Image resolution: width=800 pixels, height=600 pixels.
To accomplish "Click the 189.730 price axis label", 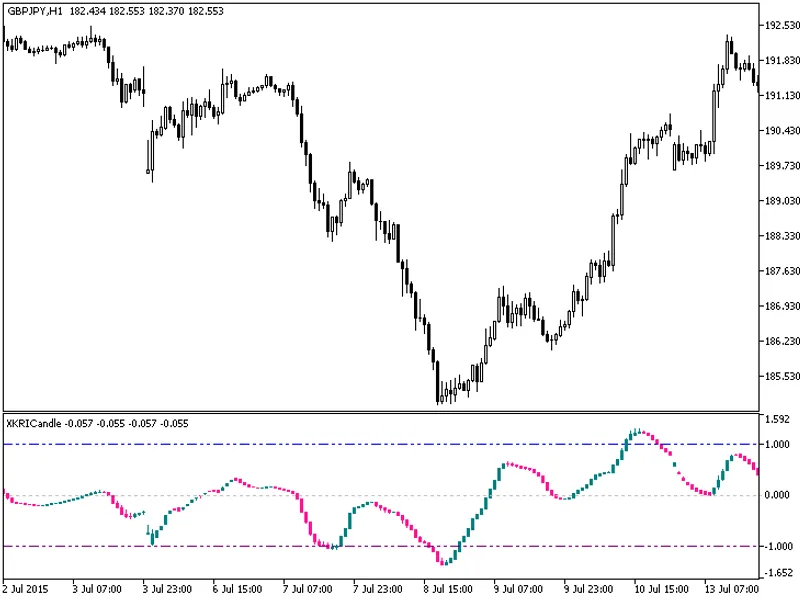I will coord(782,166).
